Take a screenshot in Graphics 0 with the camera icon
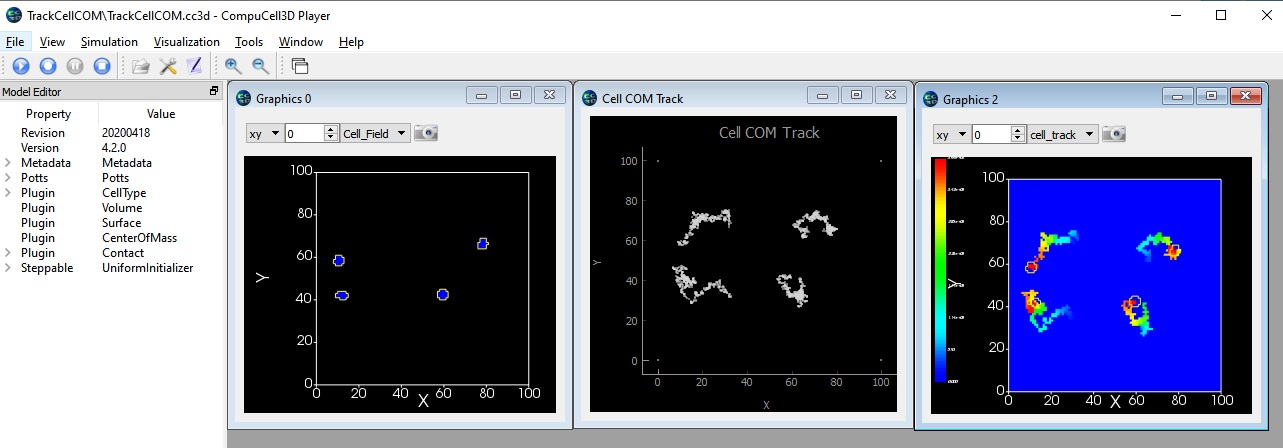The width and height of the screenshot is (1283, 448). pos(426,133)
